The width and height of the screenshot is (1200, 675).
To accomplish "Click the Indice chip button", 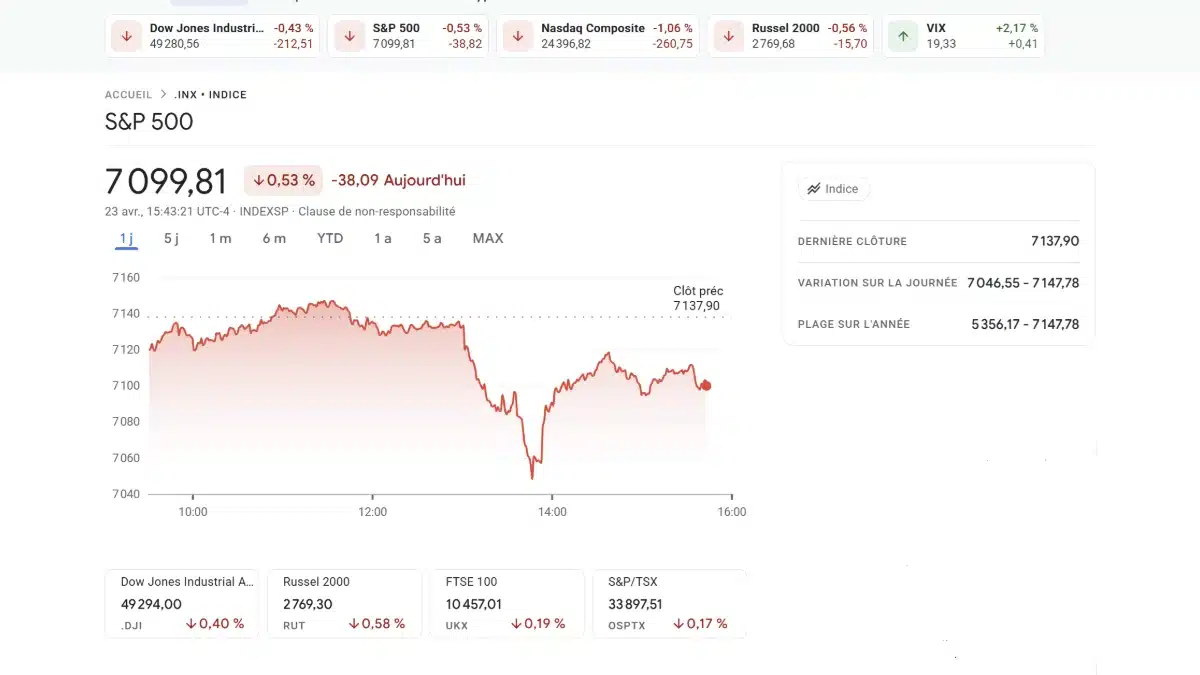I will pyautogui.click(x=834, y=189).
